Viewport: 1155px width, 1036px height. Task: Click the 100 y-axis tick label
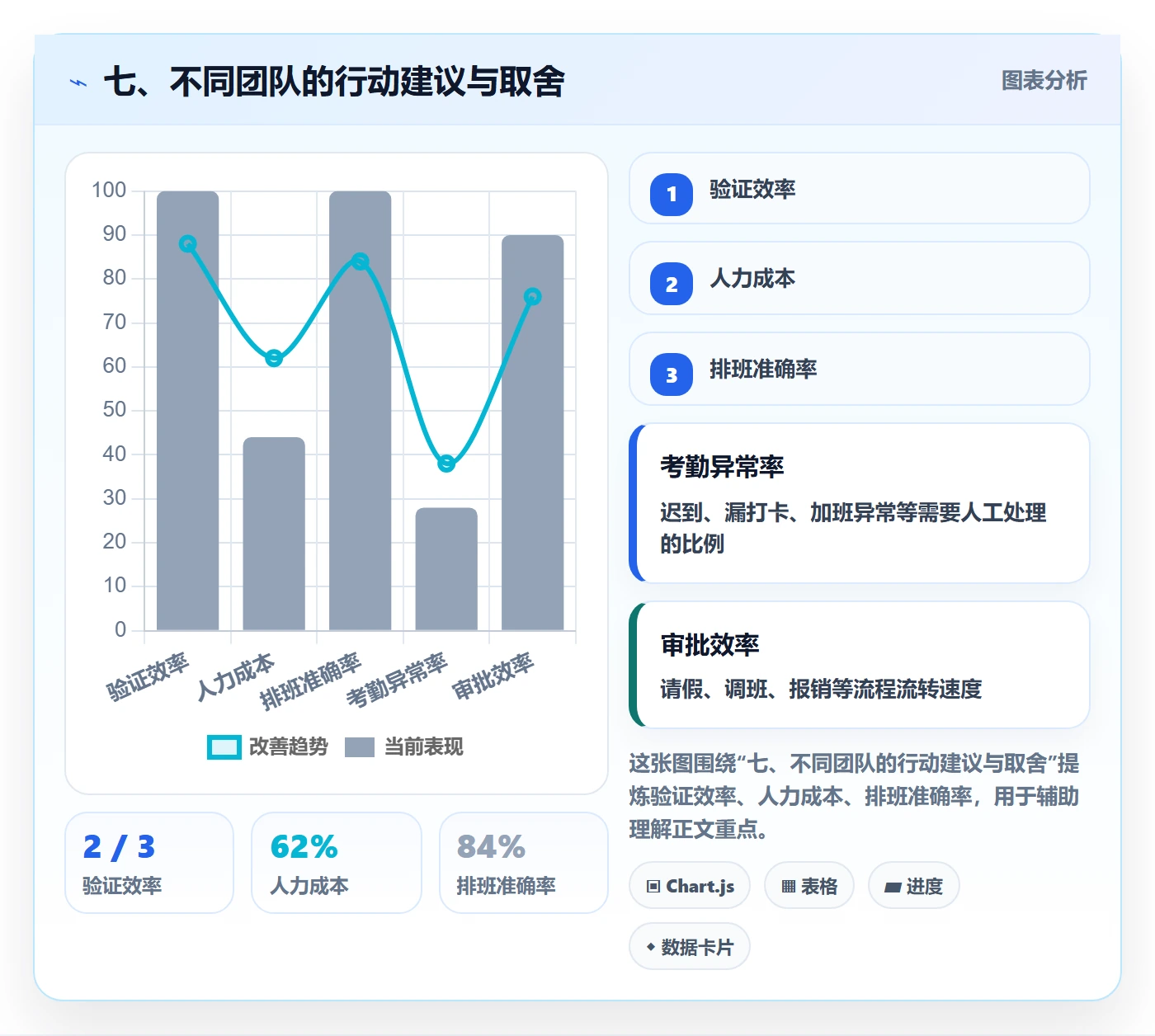point(109,191)
